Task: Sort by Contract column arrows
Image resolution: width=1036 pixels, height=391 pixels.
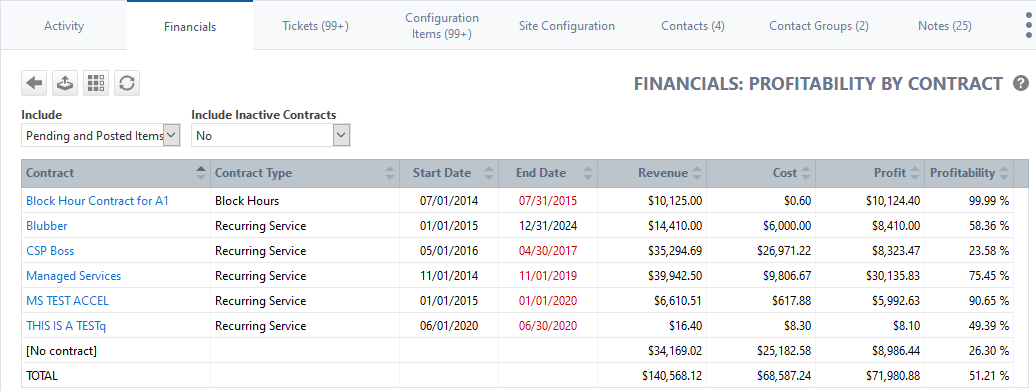Action: [x=201, y=173]
